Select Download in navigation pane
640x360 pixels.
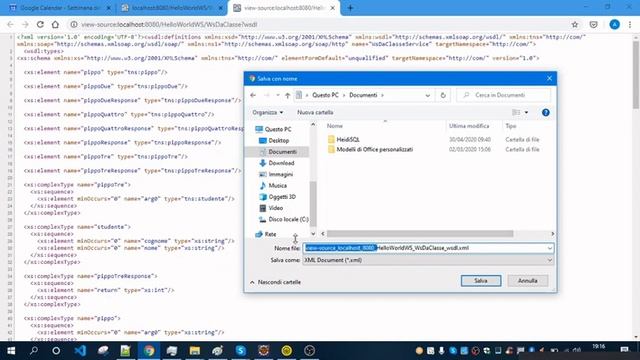277,163
